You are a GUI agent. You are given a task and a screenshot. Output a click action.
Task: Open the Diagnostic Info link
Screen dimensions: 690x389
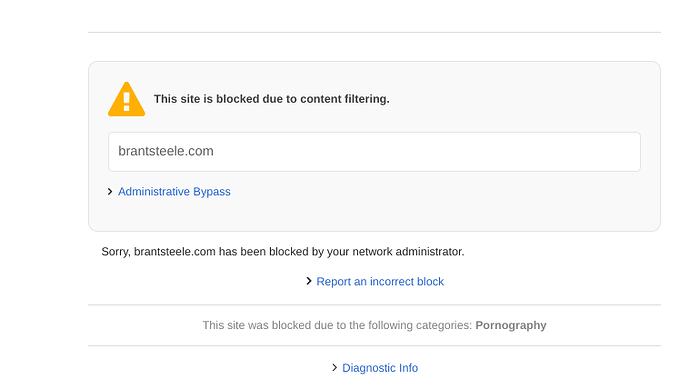click(380, 368)
